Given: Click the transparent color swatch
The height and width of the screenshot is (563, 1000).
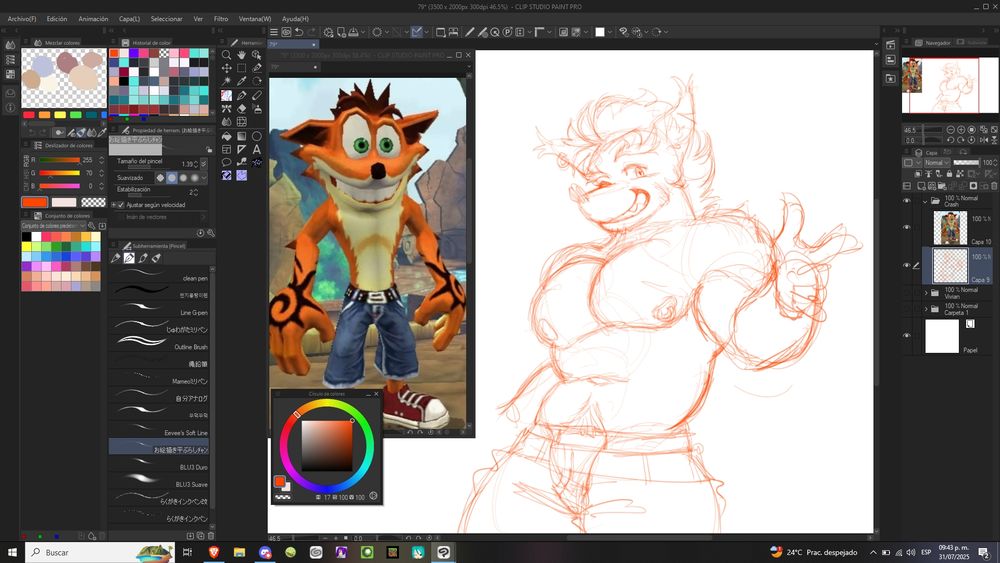Looking at the screenshot, I should (x=93, y=202).
